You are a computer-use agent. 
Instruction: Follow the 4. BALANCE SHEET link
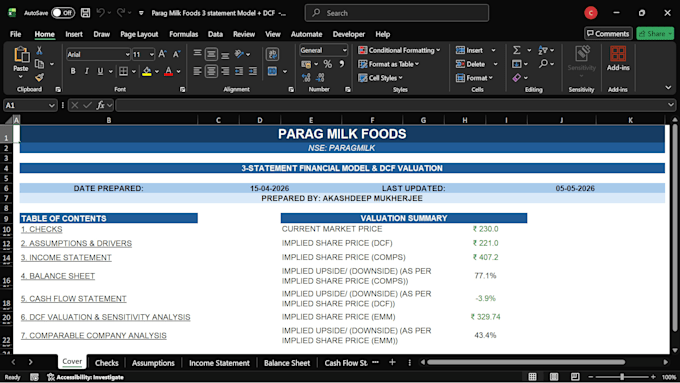58,276
